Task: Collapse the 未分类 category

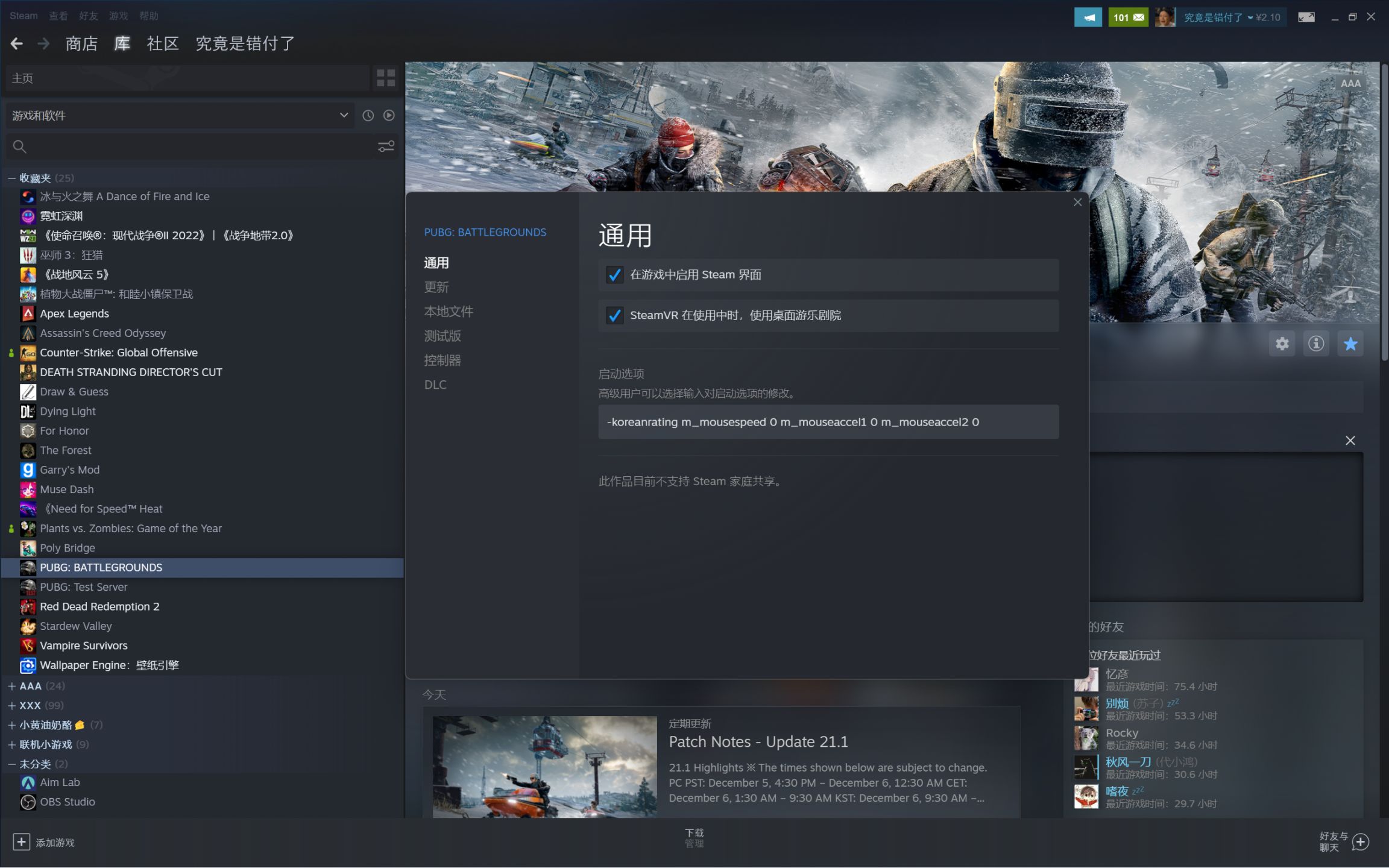Action: tap(11, 764)
